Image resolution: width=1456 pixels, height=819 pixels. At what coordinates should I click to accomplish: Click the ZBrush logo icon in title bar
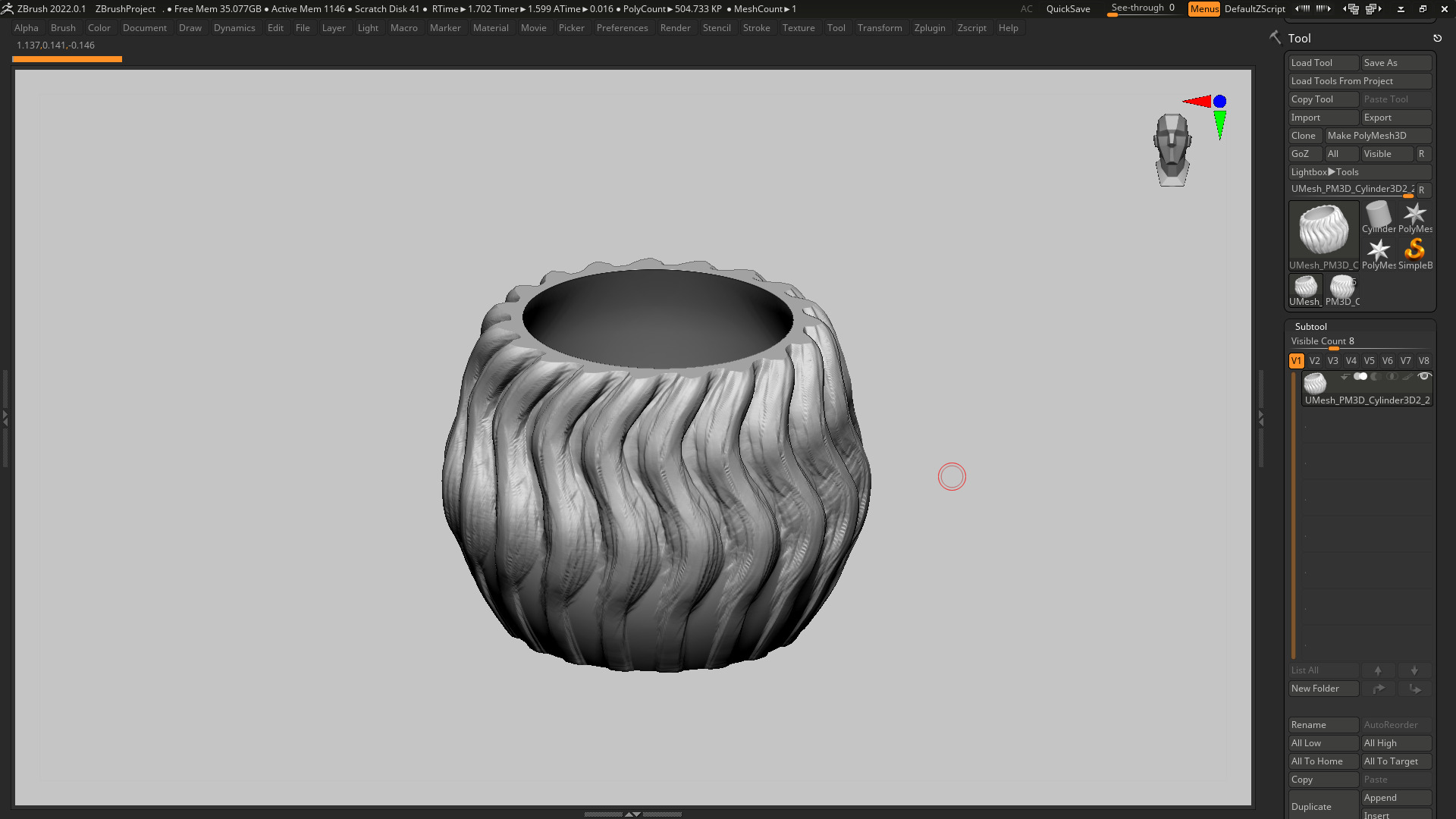(7, 9)
